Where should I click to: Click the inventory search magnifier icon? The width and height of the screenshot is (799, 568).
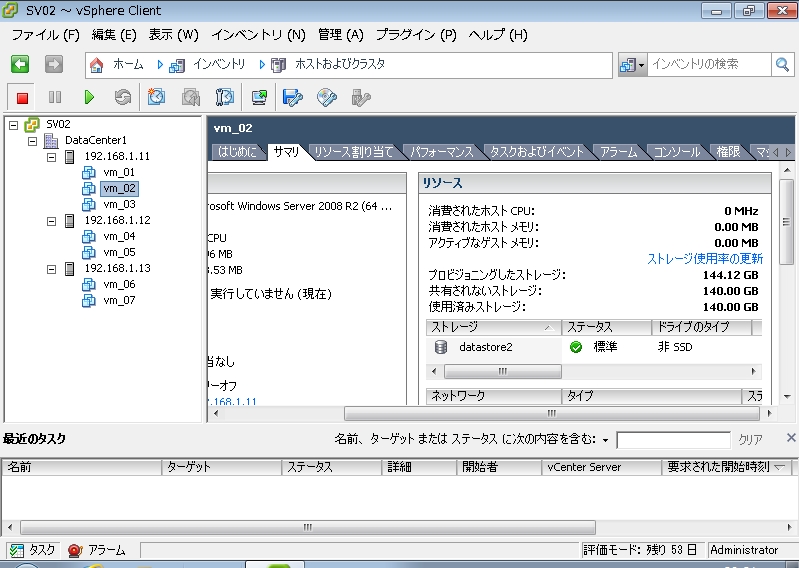click(x=782, y=65)
